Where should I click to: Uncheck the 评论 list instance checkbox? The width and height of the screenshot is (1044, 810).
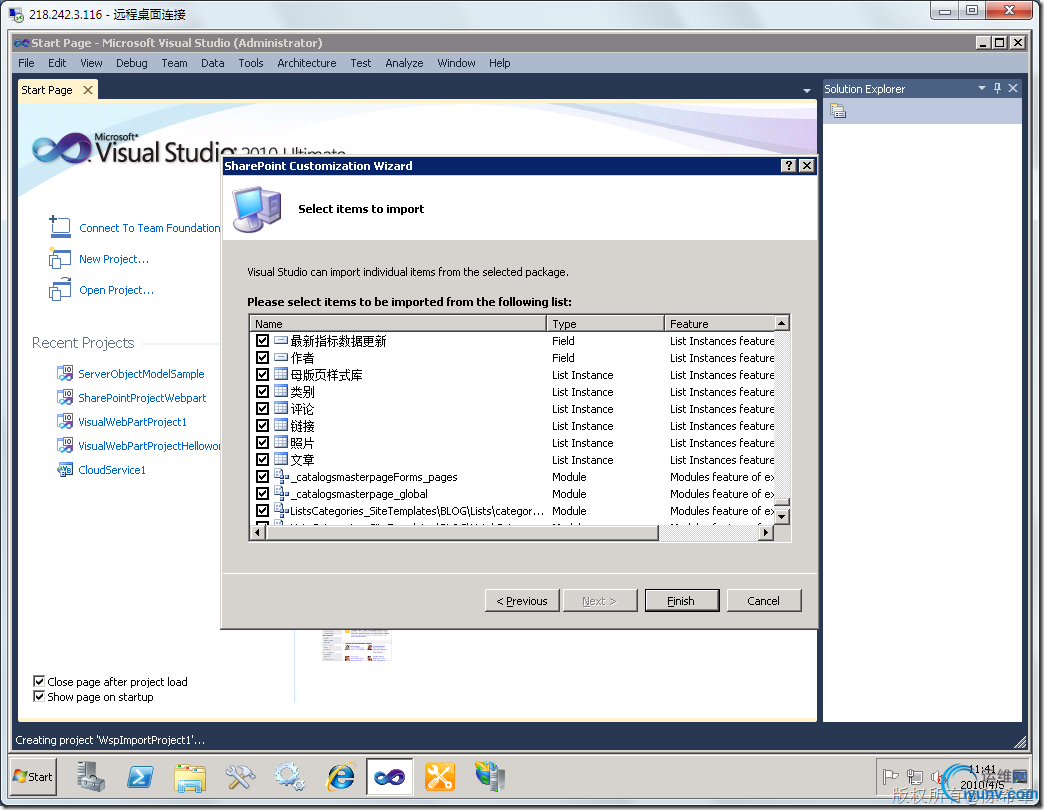coord(262,408)
